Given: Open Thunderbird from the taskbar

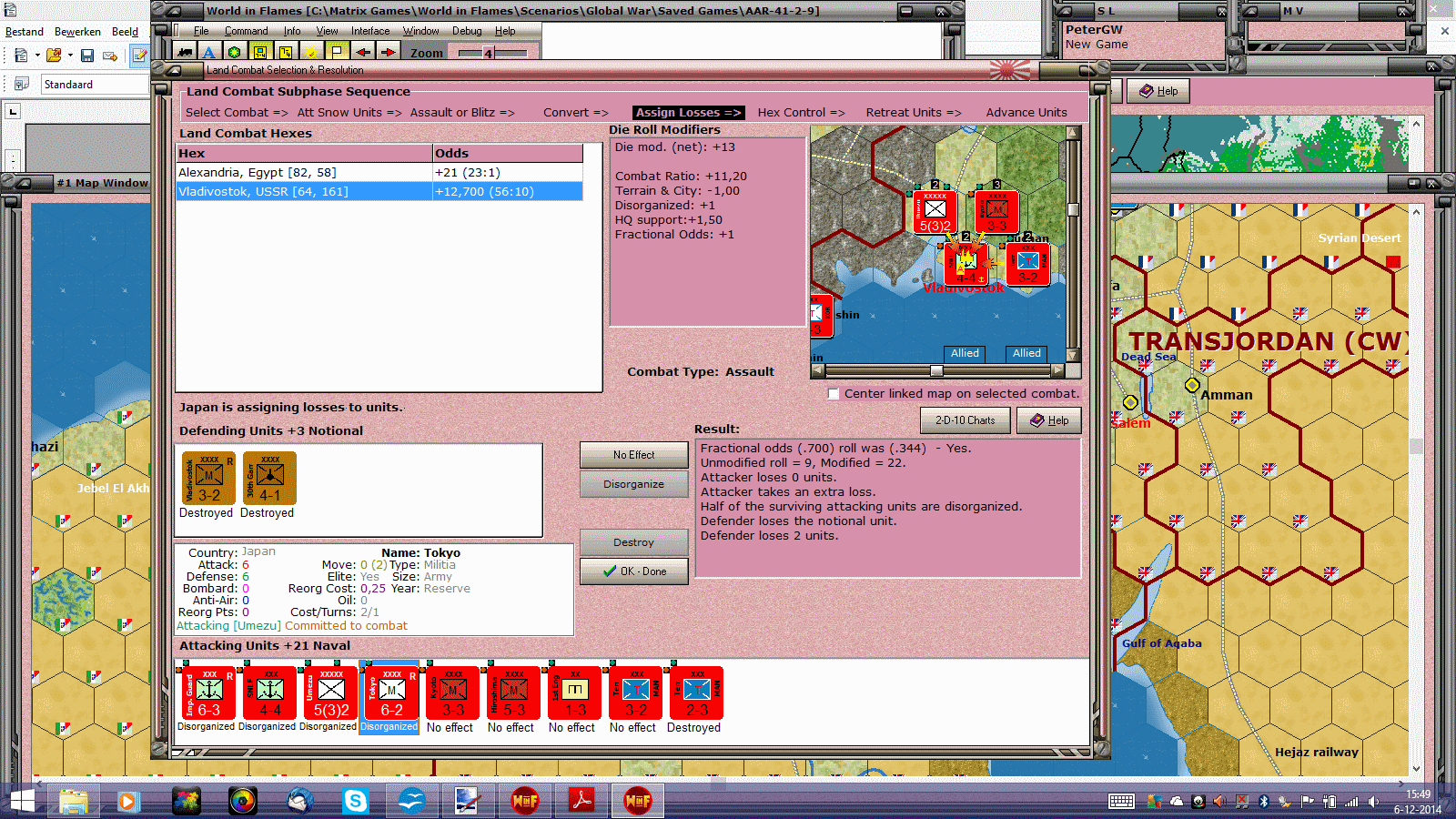Looking at the screenshot, I should (299, 801).
